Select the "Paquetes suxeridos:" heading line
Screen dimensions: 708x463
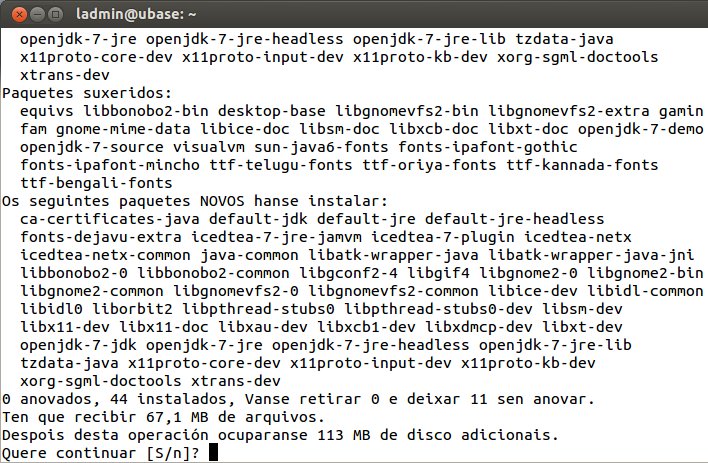tap(87, 93)
